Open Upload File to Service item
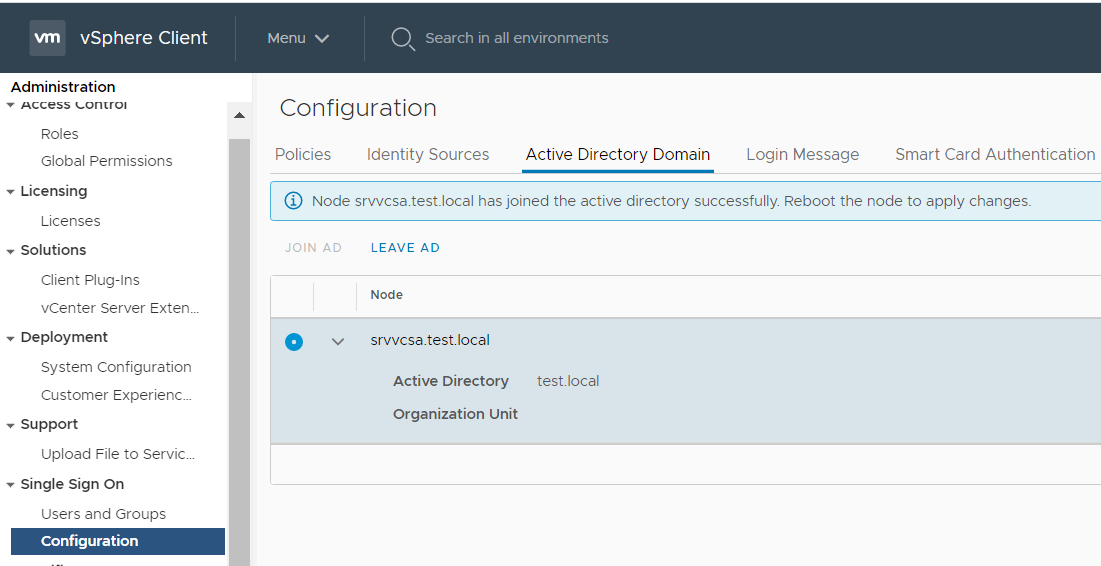 coord(118,454)
